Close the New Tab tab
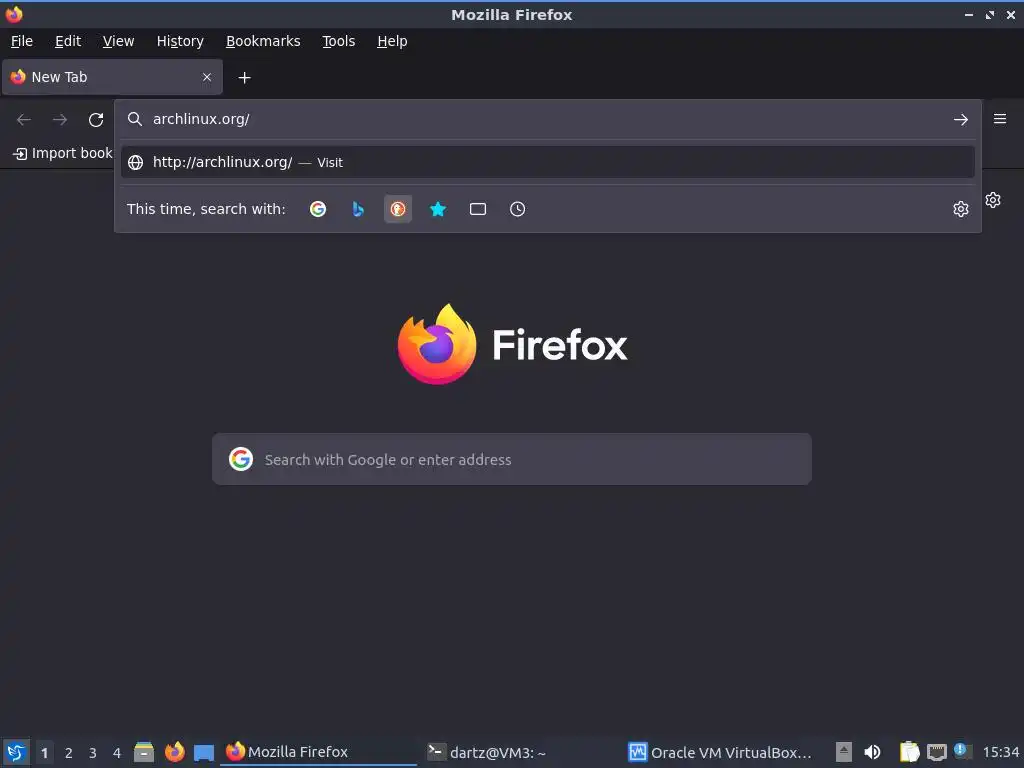Screen dimensions: 1024x768 click(x=207, y=77)
